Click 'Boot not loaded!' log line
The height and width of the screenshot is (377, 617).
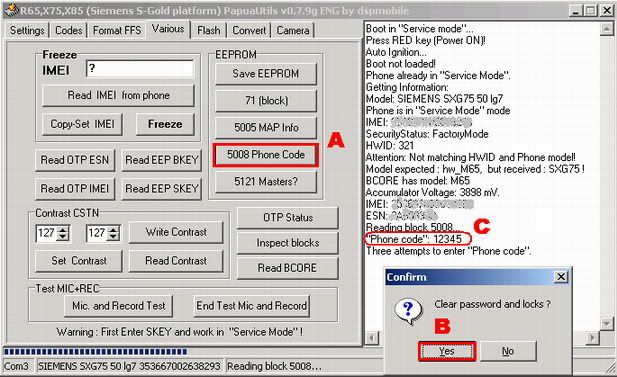click(401, 64)
